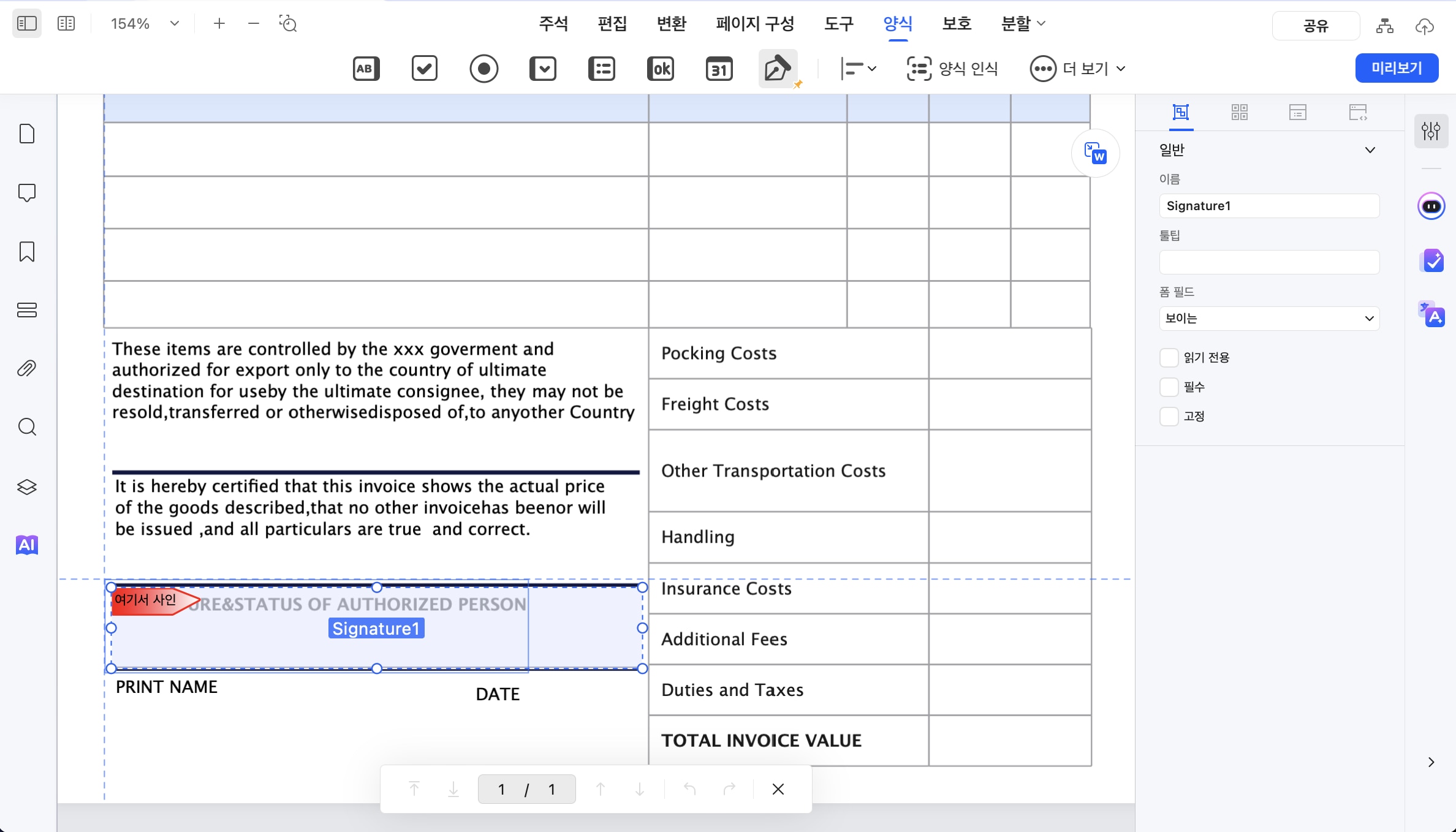1456x832 pixels.
Task: Toggle the 필수 checkbox
Action: tap(1169, 387)
